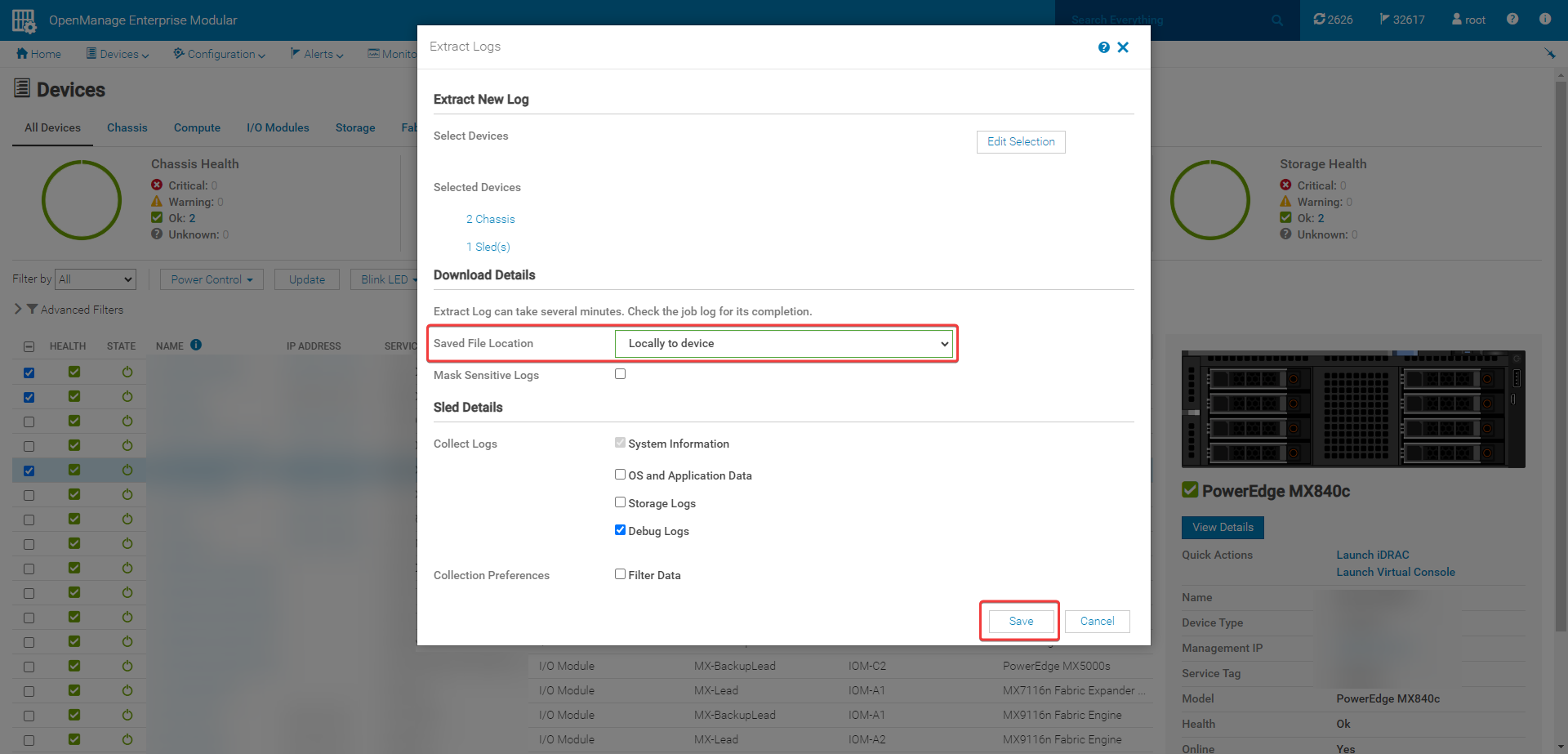Screen dimensions: 1568x754
Task: Click the Save button in the dialog
Action: click(x=1021, y=622)
